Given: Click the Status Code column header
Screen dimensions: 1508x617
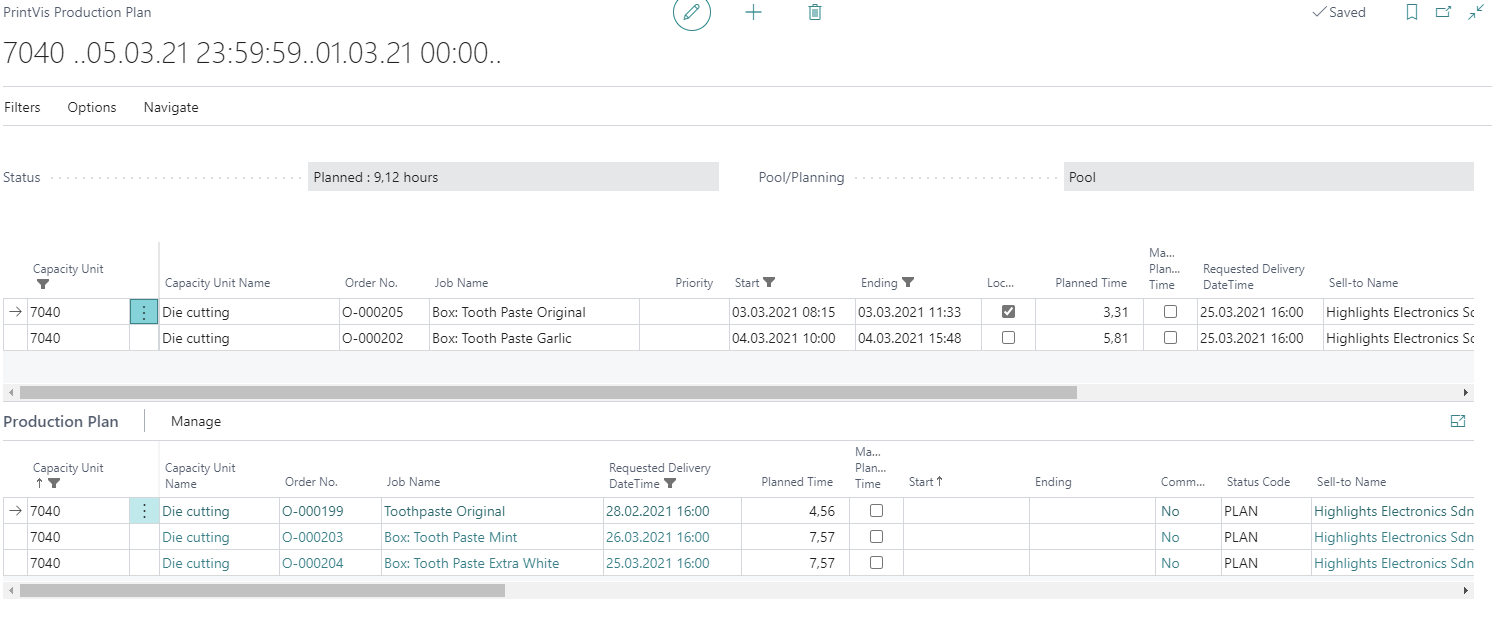Looking at the screenshot, I should click(1258, 482).
